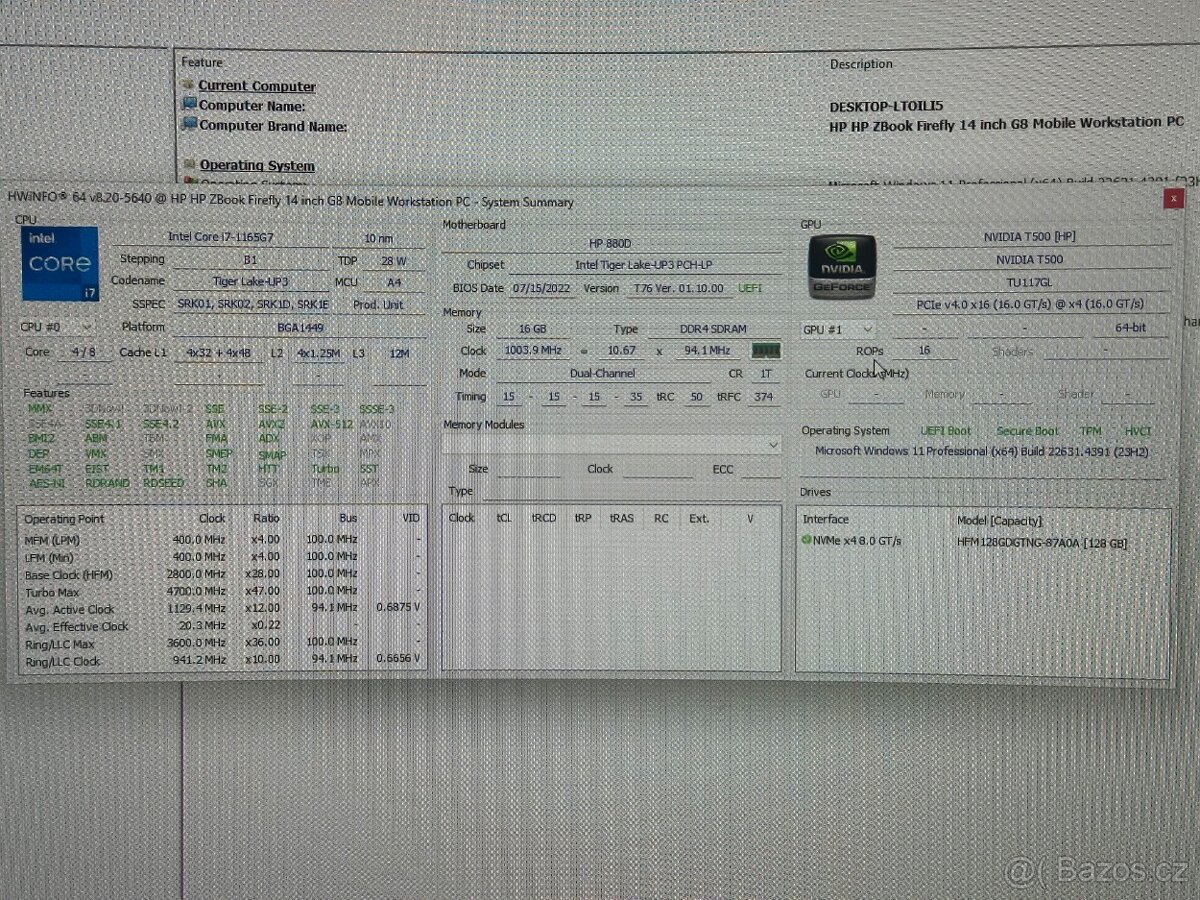Click the icon beside Computer Name
This screenshot has height=900, width=1200.
tap(188, 106)
